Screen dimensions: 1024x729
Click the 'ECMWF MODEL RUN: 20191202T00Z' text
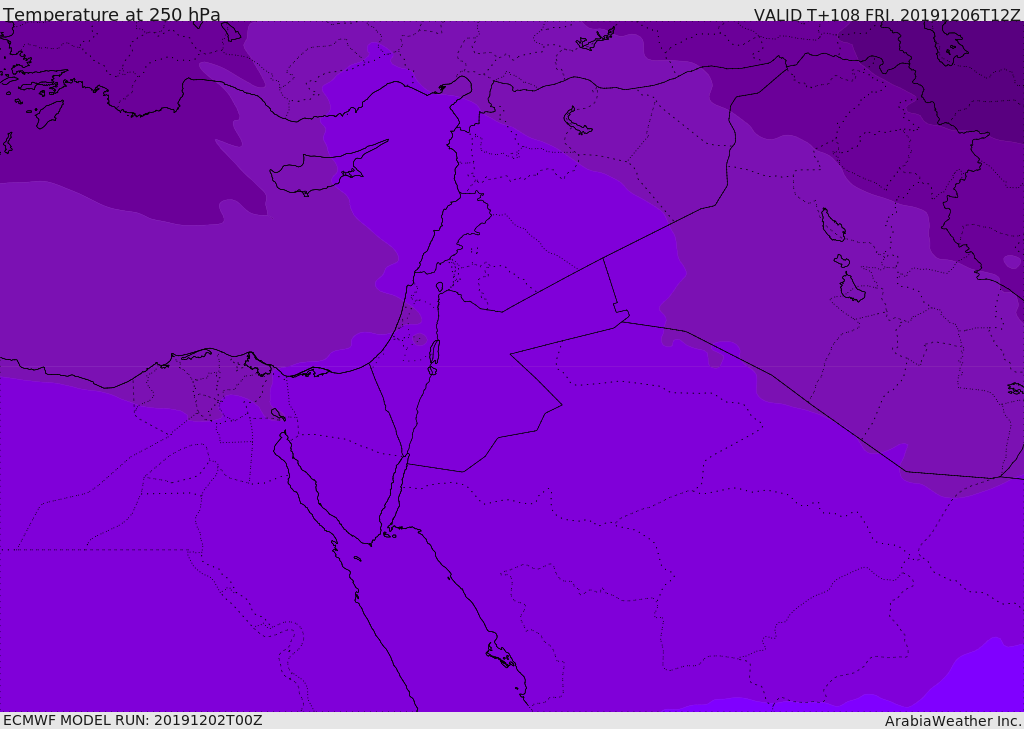pos(133,720)
